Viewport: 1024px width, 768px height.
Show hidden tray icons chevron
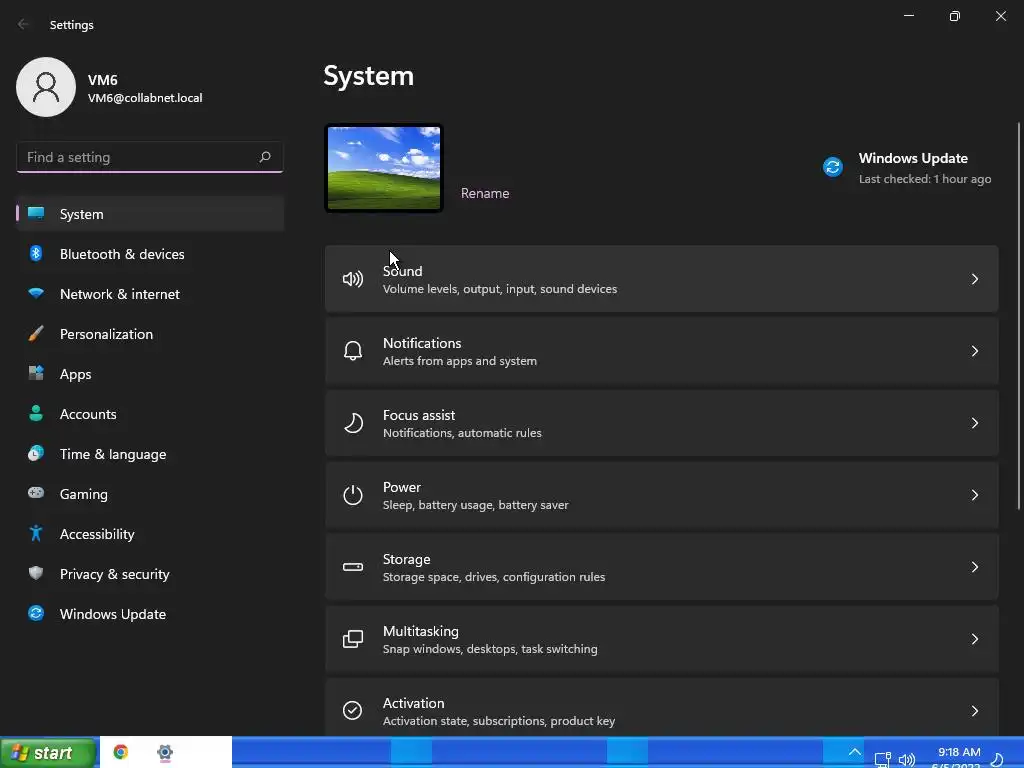point(854,752)
